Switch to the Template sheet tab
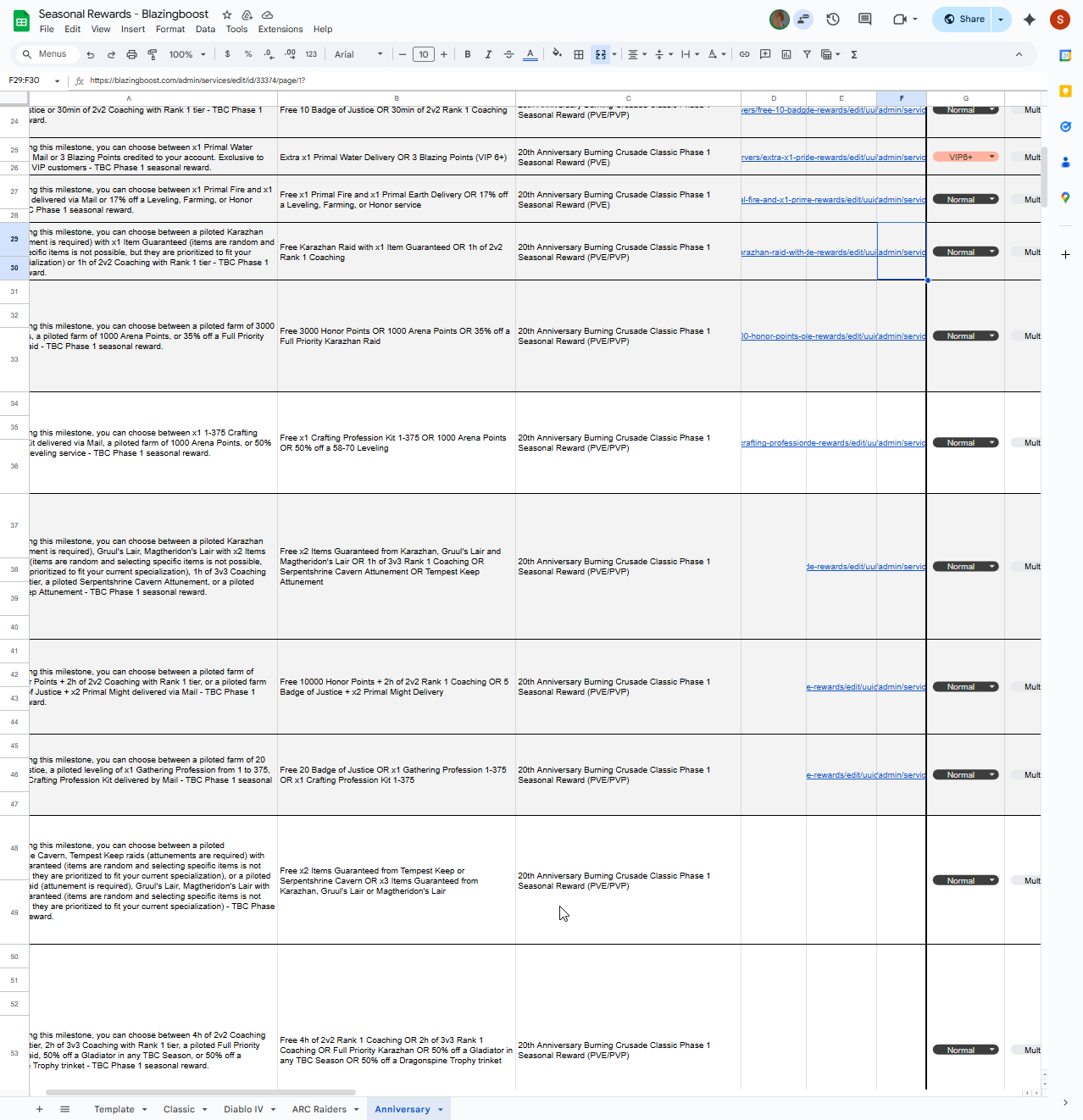 click(x=114, y=1109)
